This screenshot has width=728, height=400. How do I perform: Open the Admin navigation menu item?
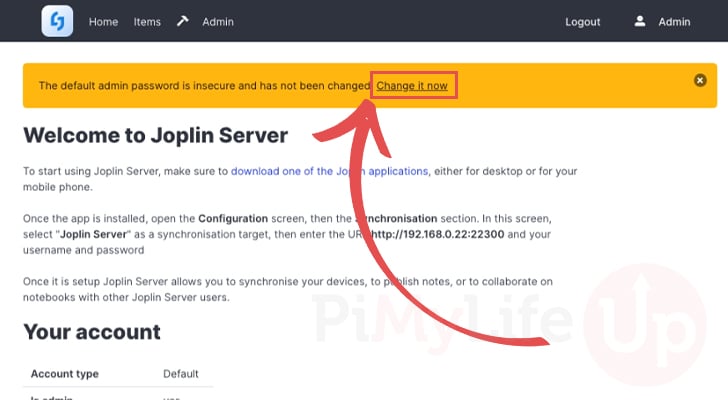tap(218, 22)
